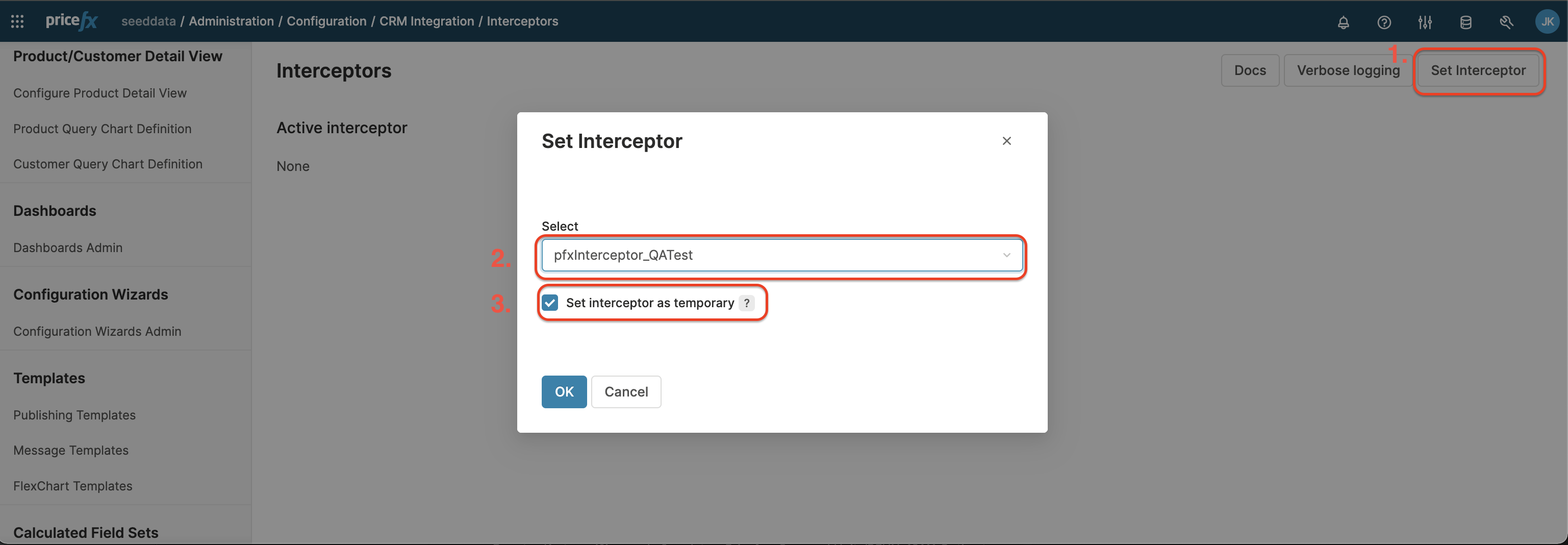Click the Pricefx logo
The height and width of the screenshot is (545, 1568).
[72, 21]
